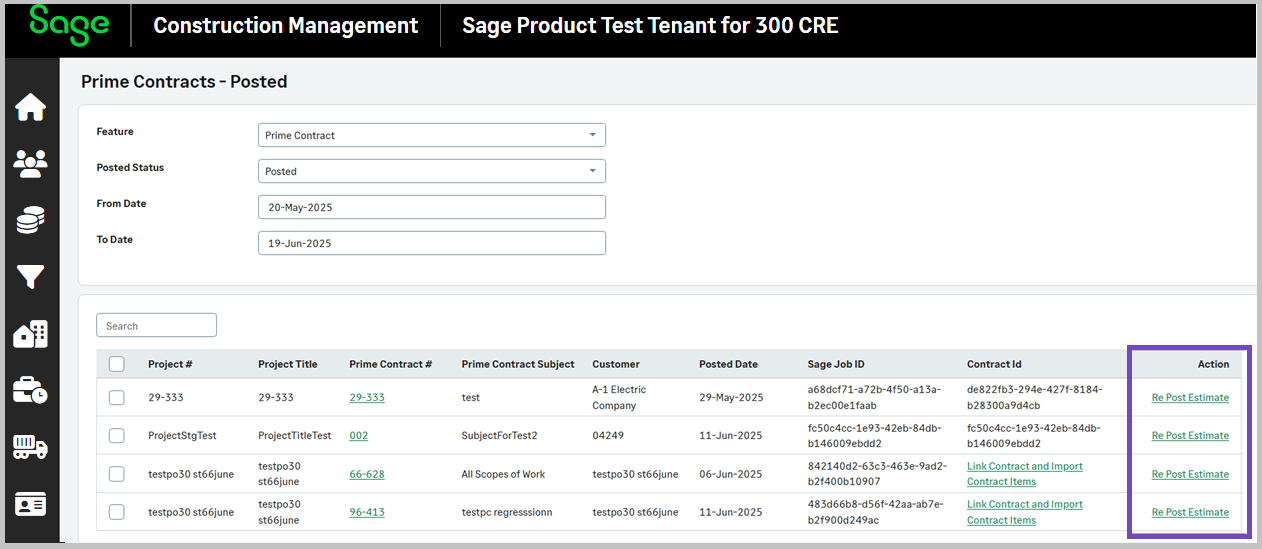Click Re Post Estimate for contract 96-413
The image size is (1262, 549).
[1190, 512]
